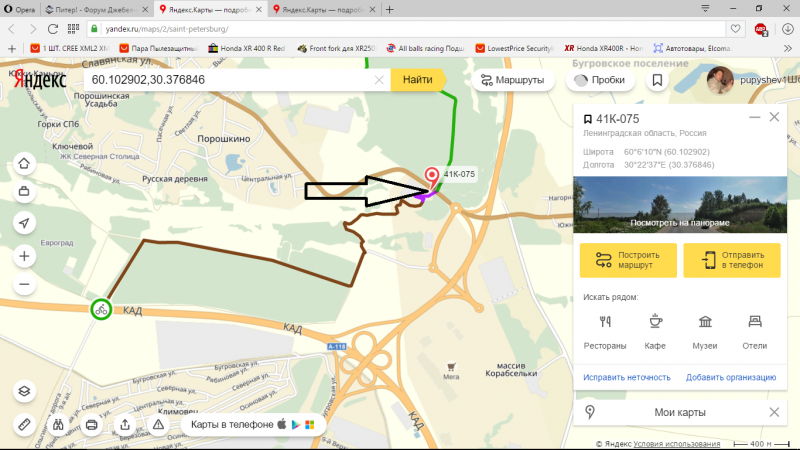The image size is (800, 450).
Task: Select the ruler measurement tool
Action: [x=24, y=424]
